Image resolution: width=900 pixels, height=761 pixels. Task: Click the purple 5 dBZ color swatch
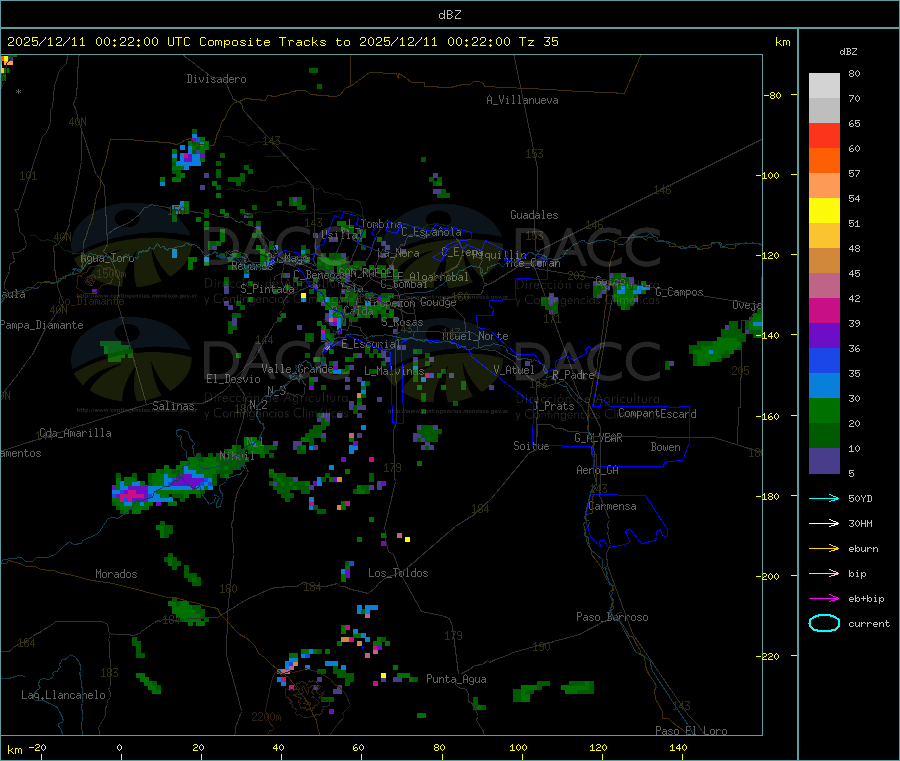[824, 461]
